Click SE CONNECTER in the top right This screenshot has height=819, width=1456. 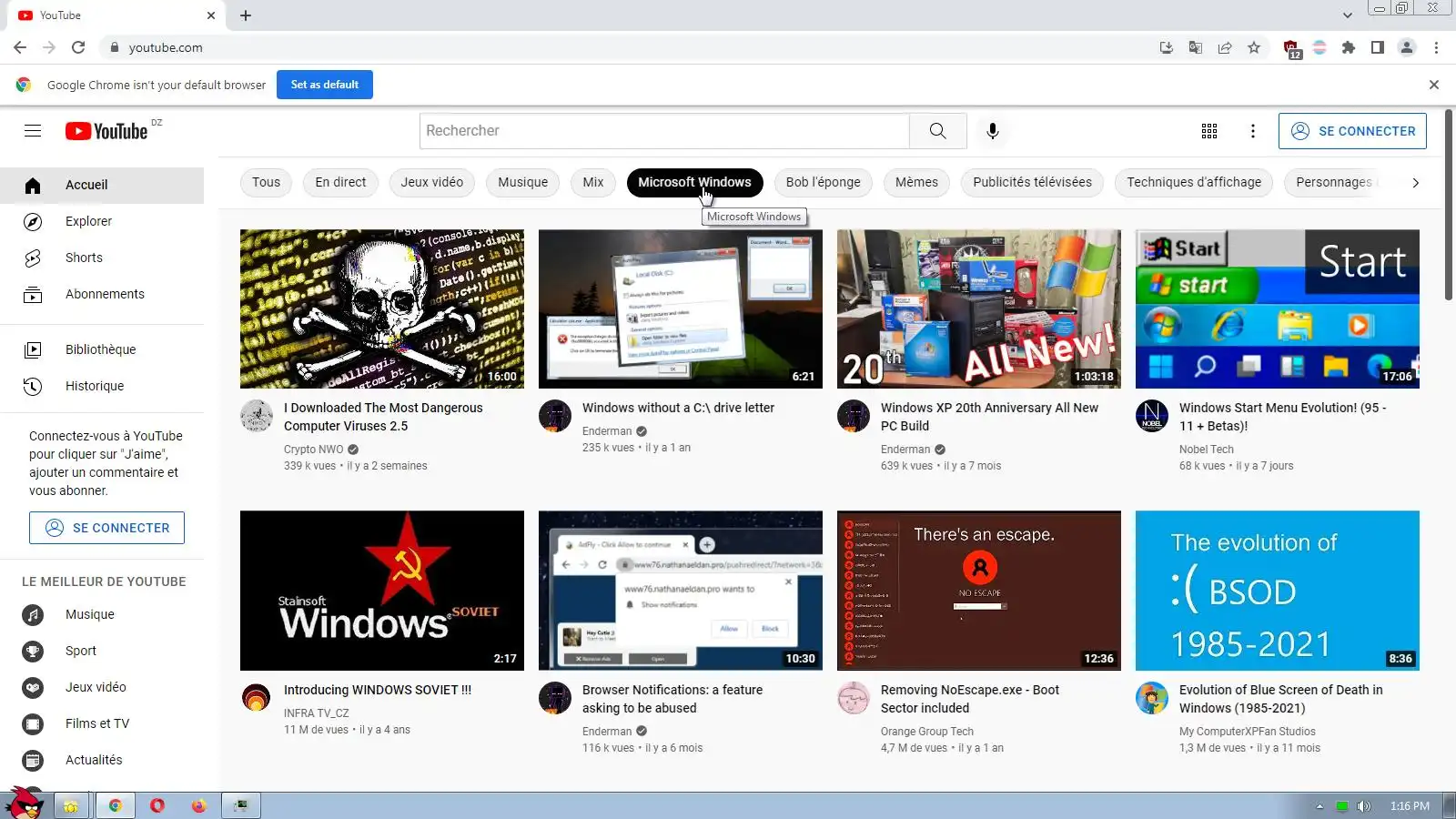pos(1352,131)
